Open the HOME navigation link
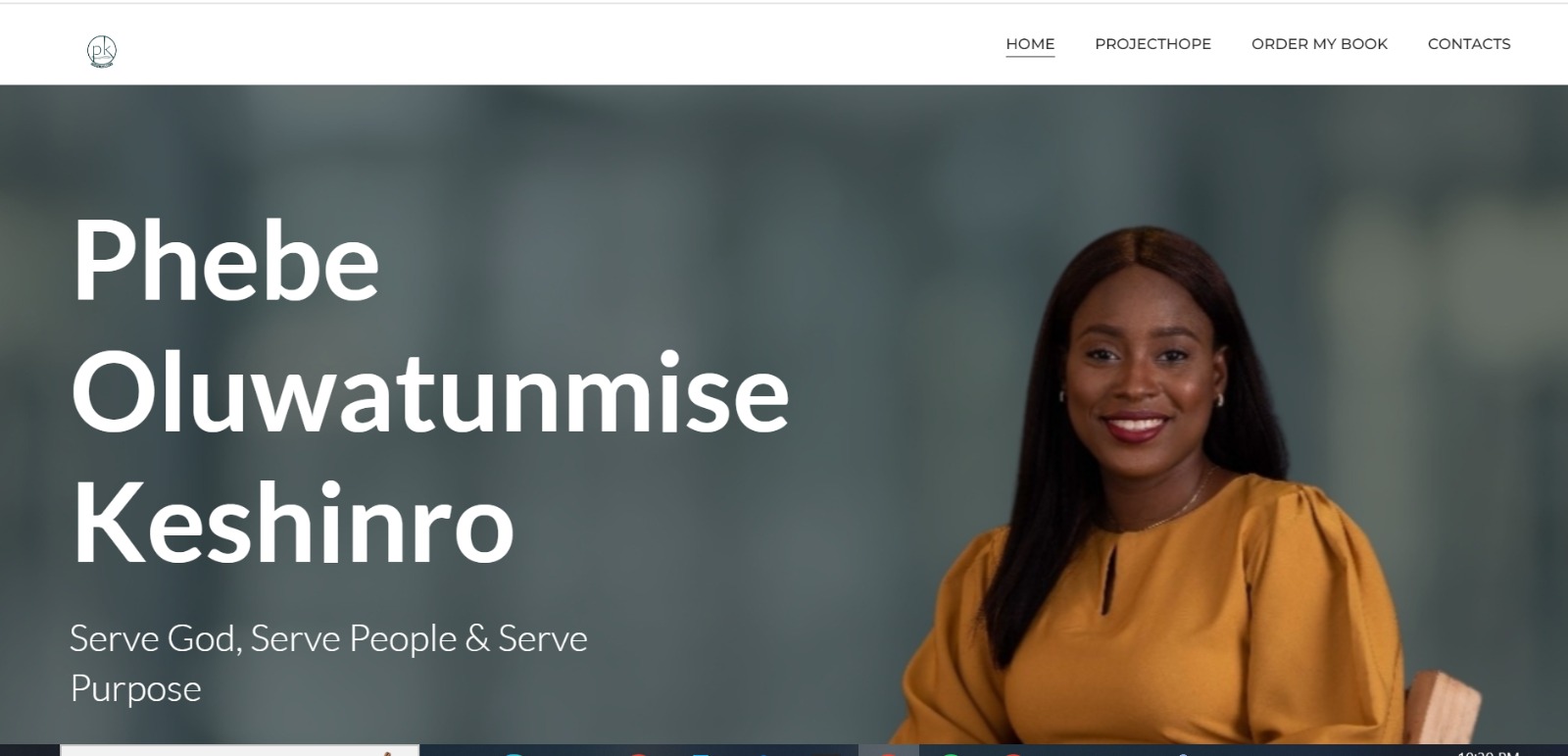 click(1030, 44)
